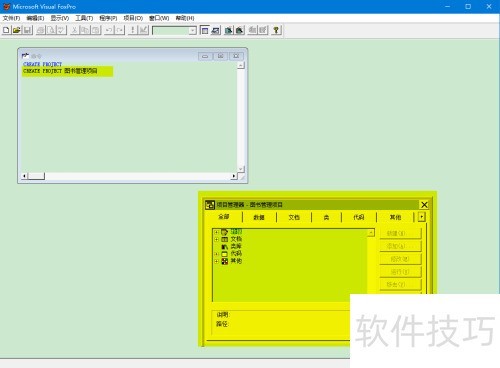Open the 工具(T) menu
500x368 pixels.
pyautogui.click(x=84, y=18)
